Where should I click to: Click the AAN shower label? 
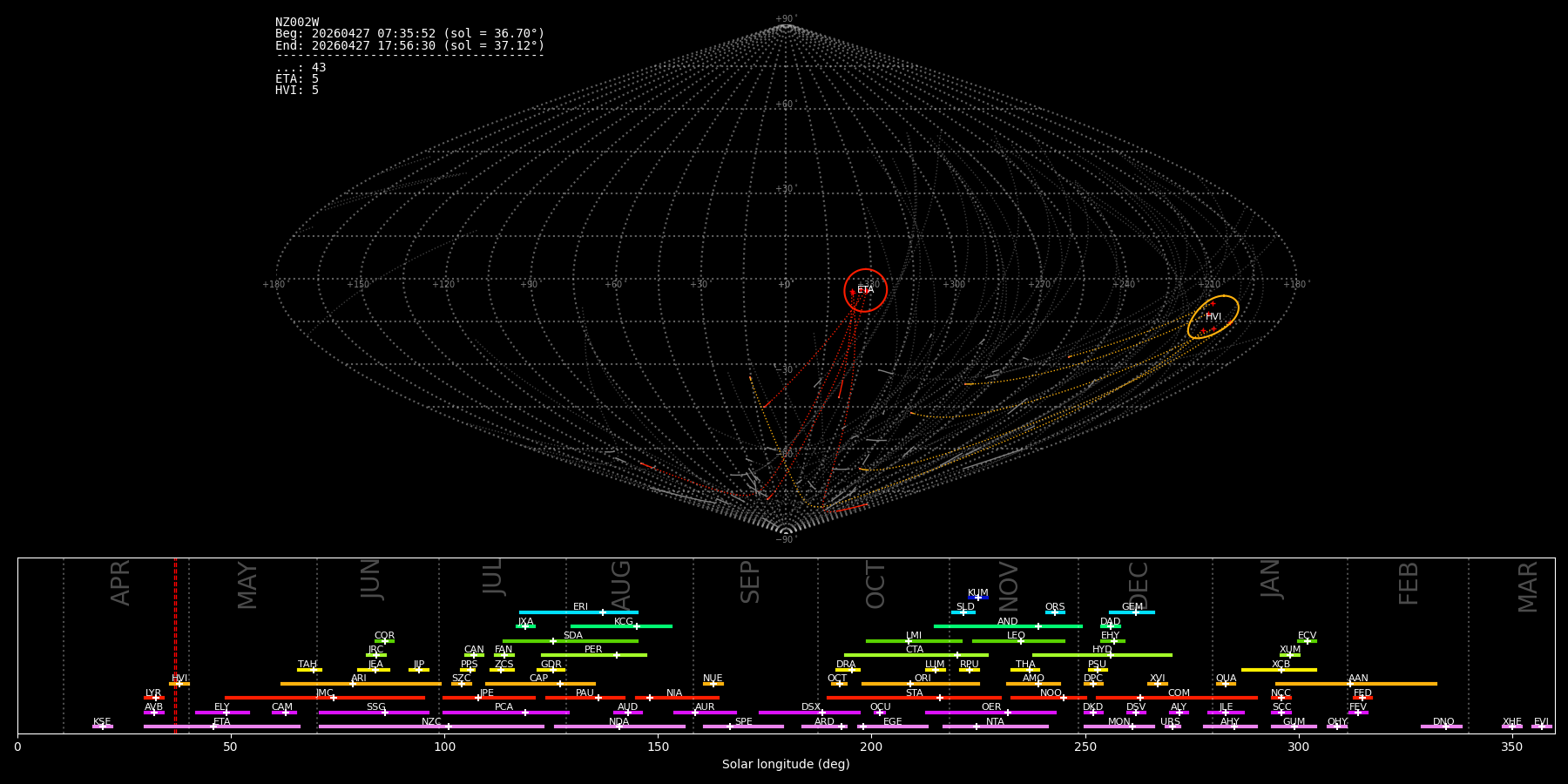tap(1358, 679)
